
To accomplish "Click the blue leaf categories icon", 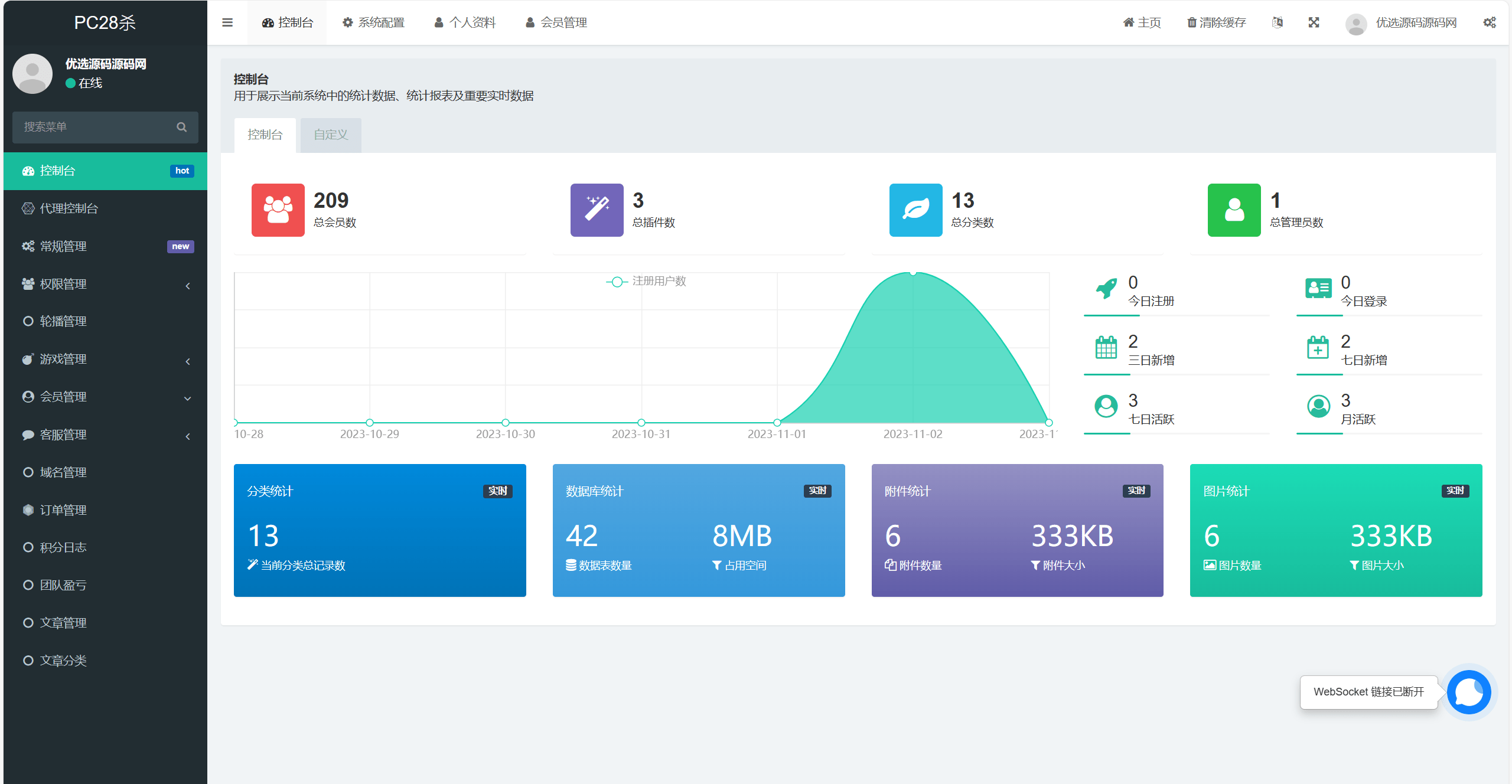I will [916, 210].
